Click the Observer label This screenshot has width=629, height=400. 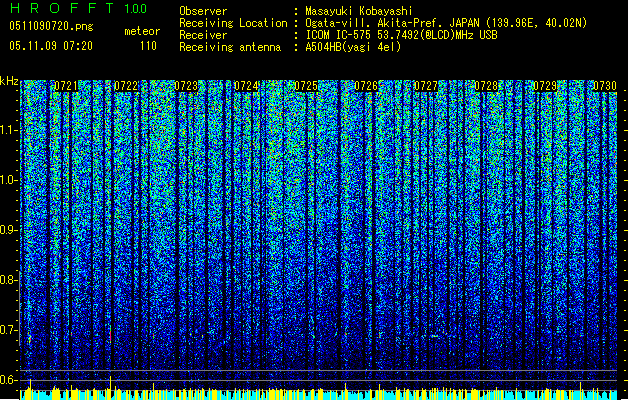pos(203,11)
